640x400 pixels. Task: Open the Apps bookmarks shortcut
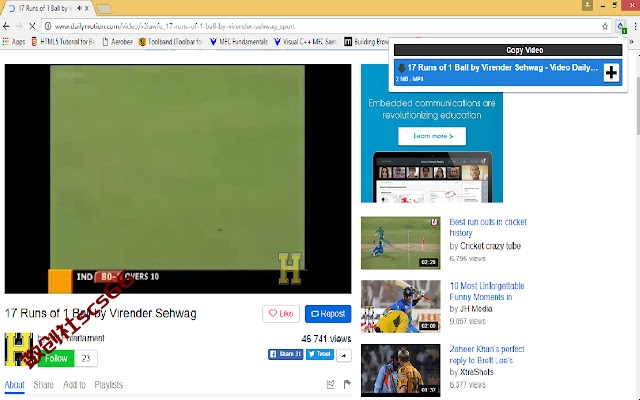14,42
